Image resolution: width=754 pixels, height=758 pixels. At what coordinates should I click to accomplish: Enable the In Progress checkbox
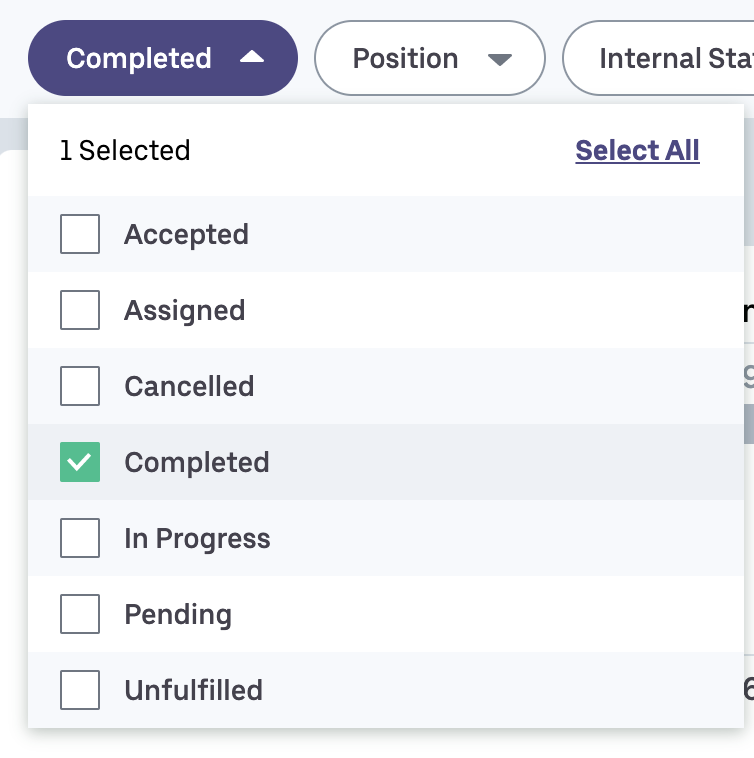point(80,539)
